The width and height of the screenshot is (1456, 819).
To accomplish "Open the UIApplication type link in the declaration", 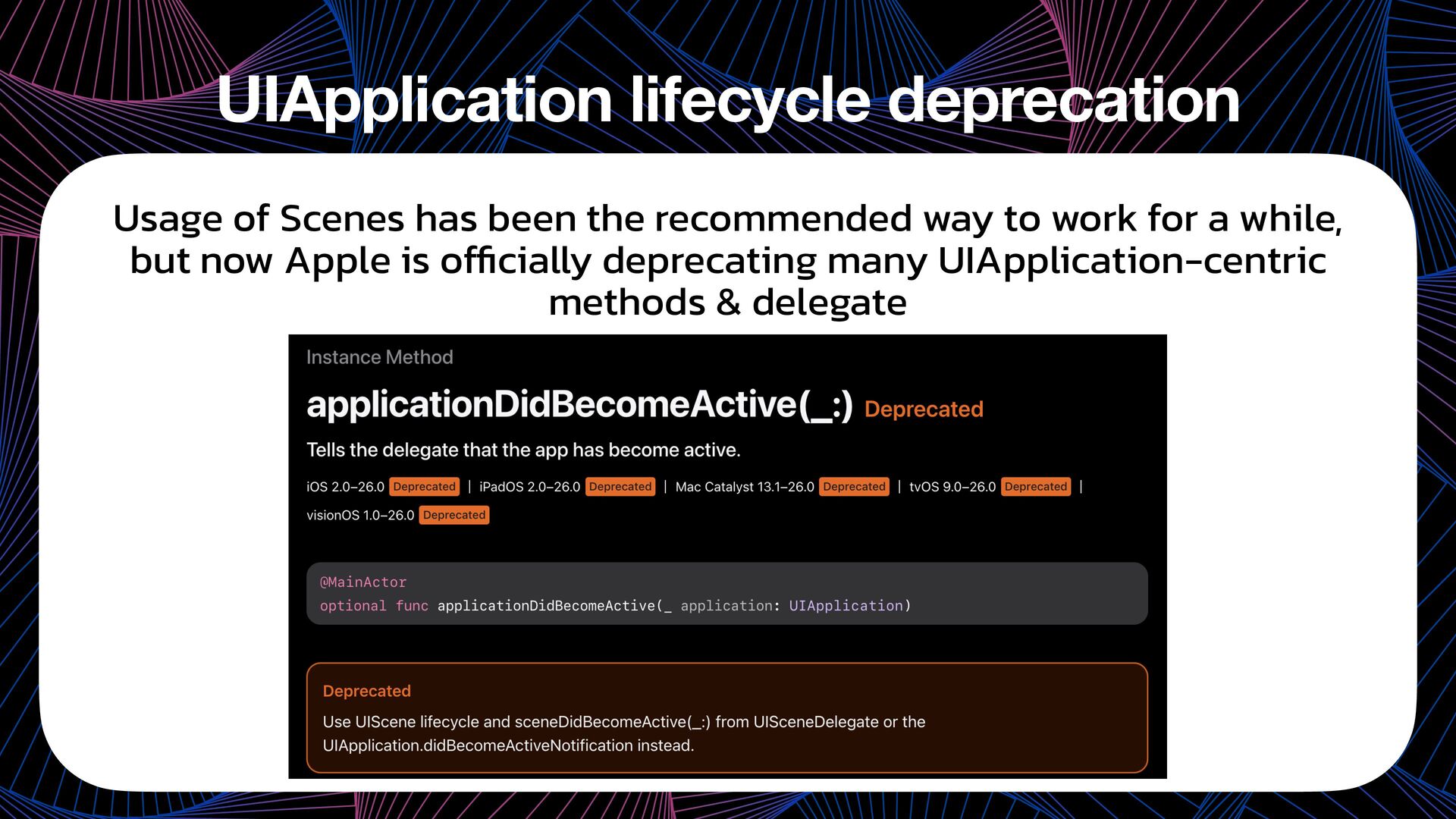I will [846, 606].
